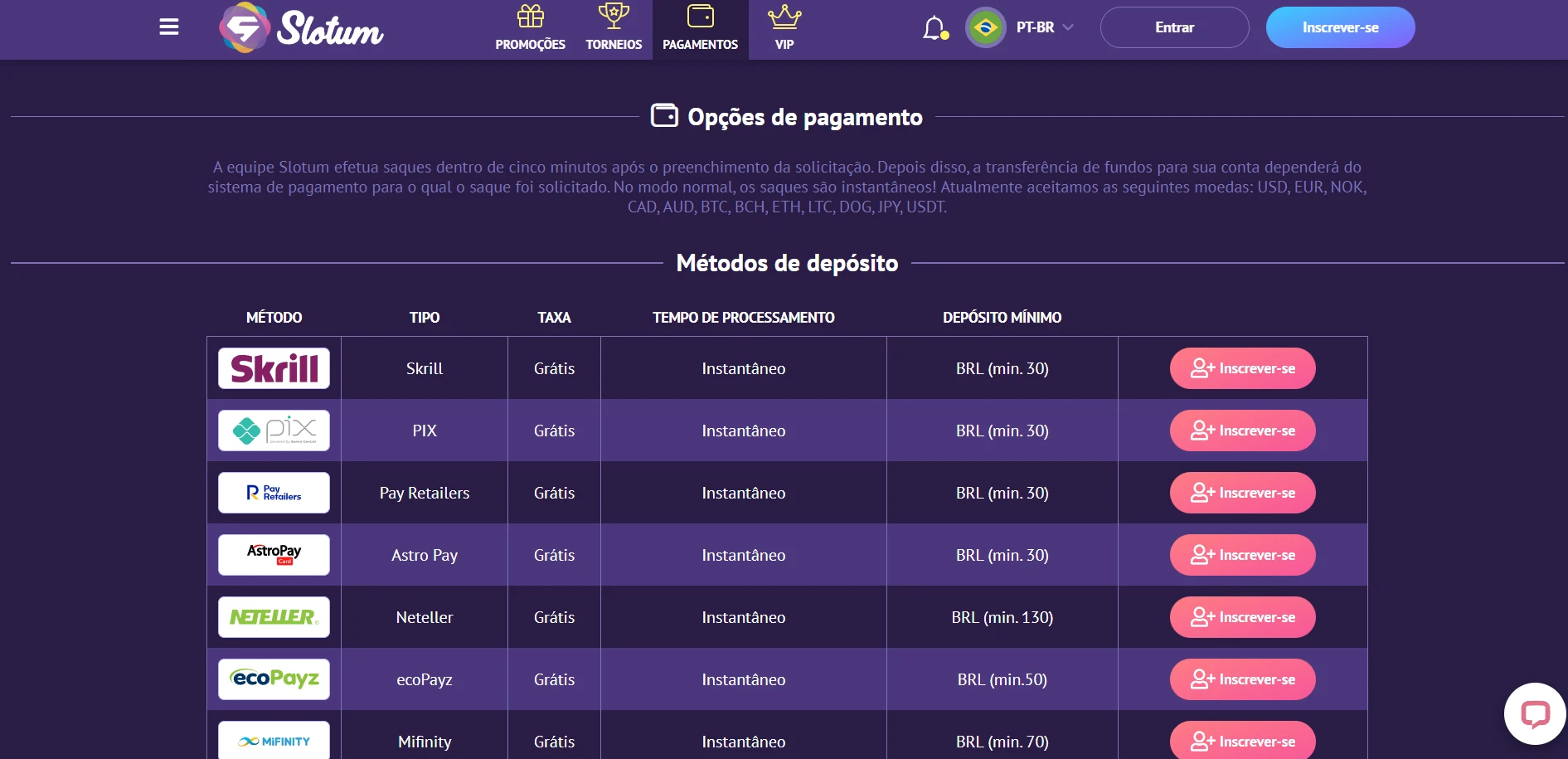Click the 'ecoPayz' type cell

425,679
